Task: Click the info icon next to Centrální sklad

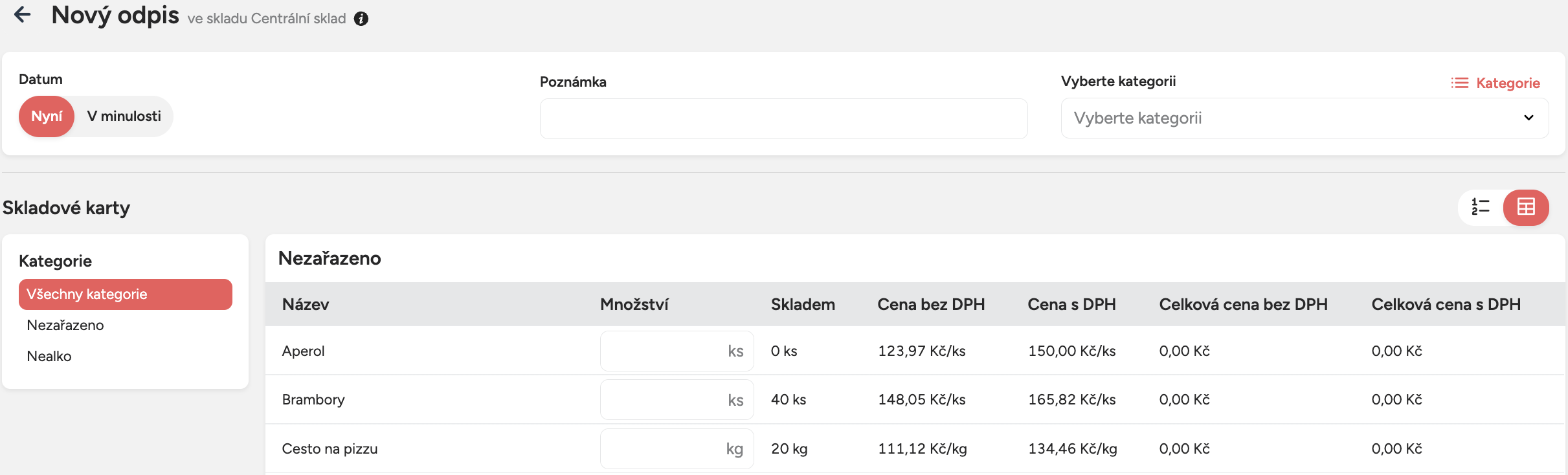Action: point(361,19)
